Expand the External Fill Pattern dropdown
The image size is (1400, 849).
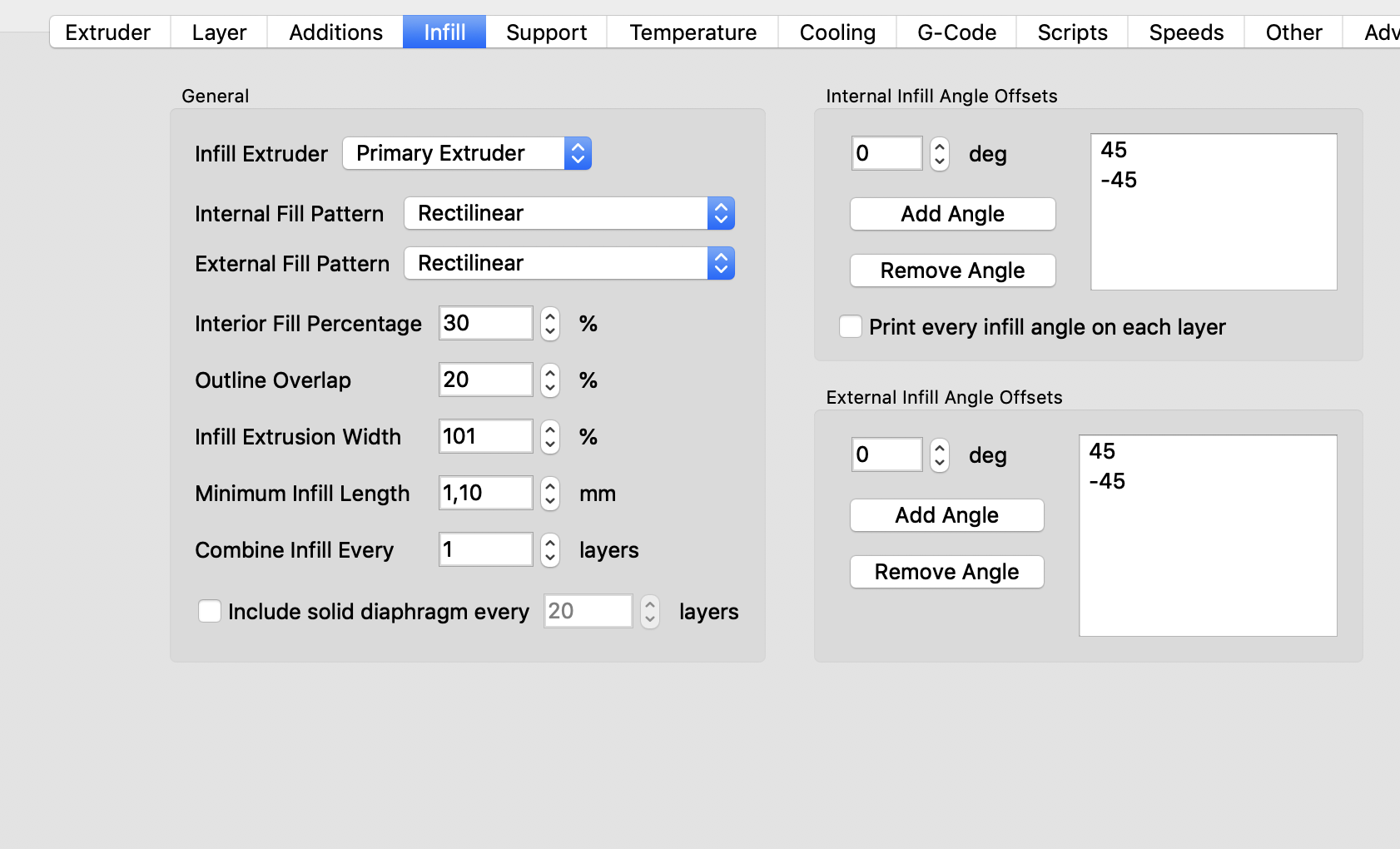tap(568, 264)
